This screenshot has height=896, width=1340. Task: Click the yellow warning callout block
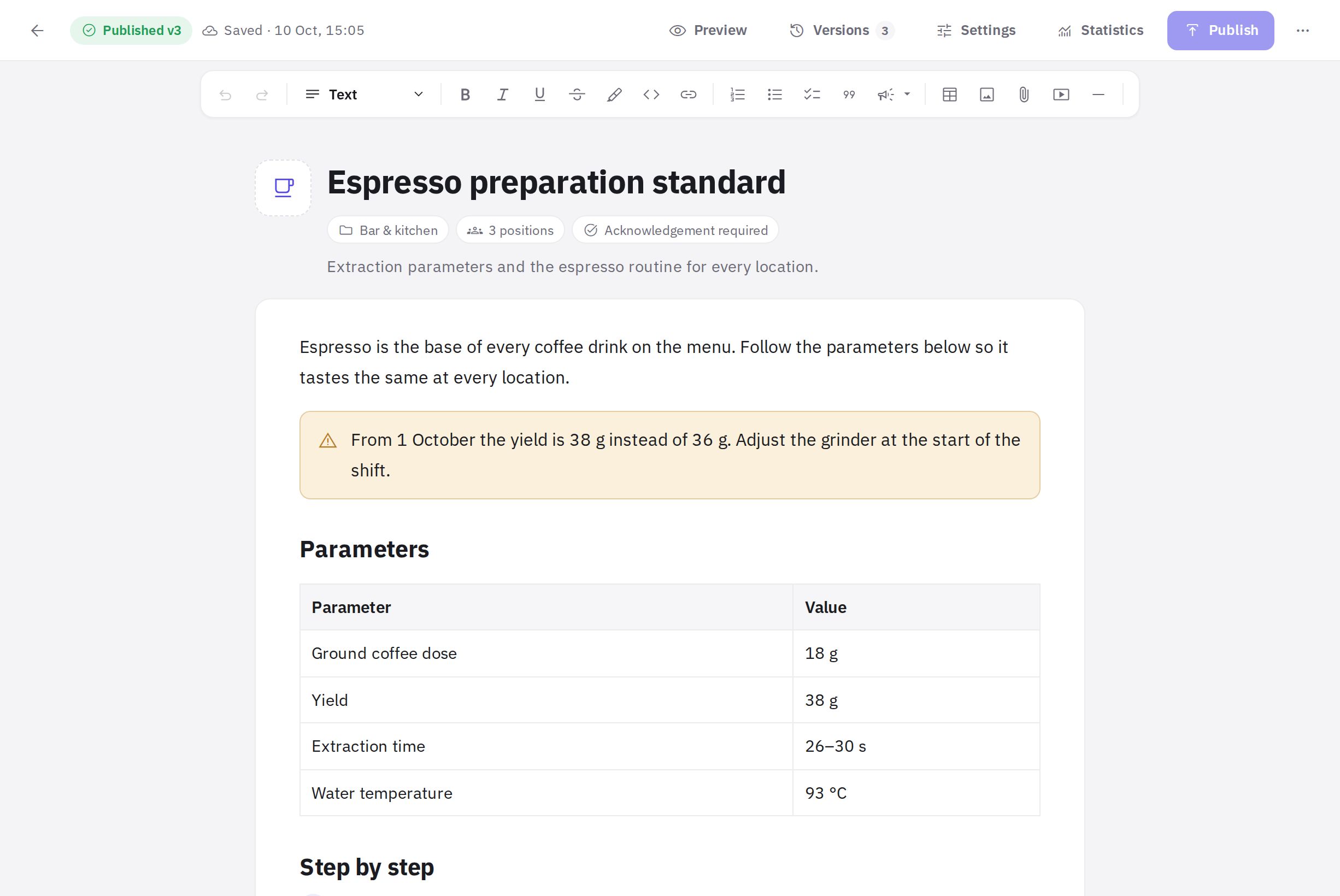[669, 455]
